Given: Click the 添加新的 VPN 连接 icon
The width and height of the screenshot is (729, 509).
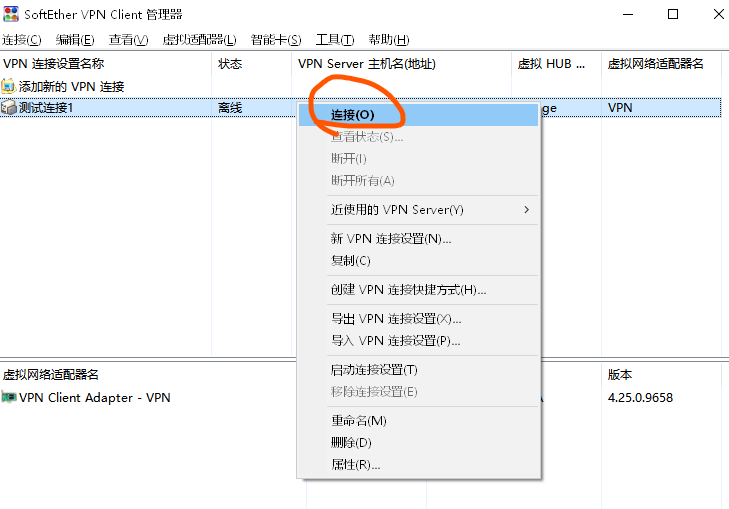Looking at the screenshot, I should (8, 86).
